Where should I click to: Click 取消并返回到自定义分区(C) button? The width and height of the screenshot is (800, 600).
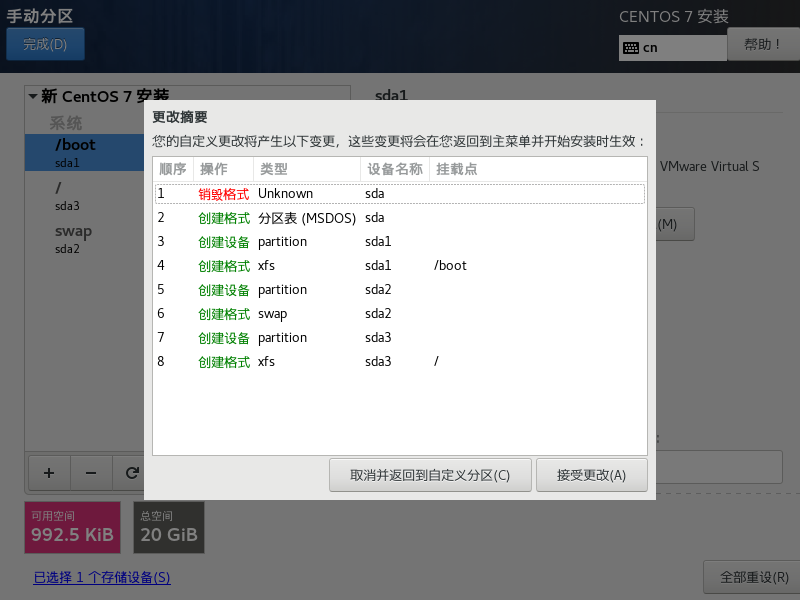(x=430, y=475)
